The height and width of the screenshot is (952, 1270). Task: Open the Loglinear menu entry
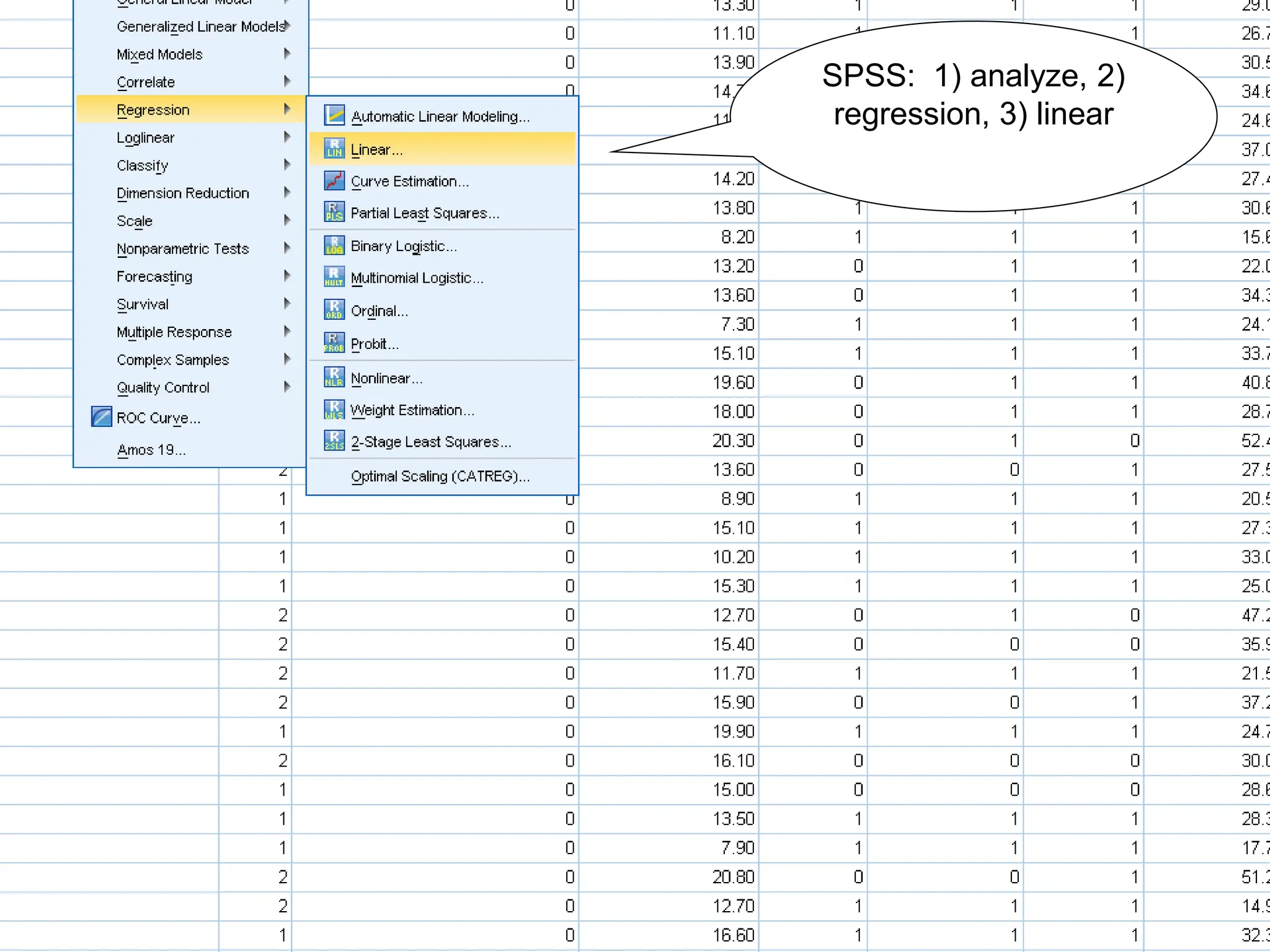[x=191, y=138]
